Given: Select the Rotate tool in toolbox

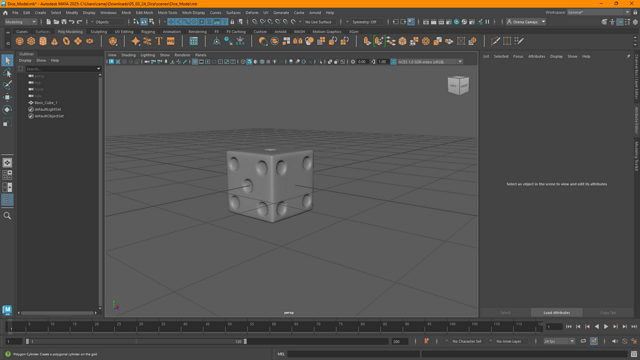Looking at the screenshot, I should click(7, 109).
